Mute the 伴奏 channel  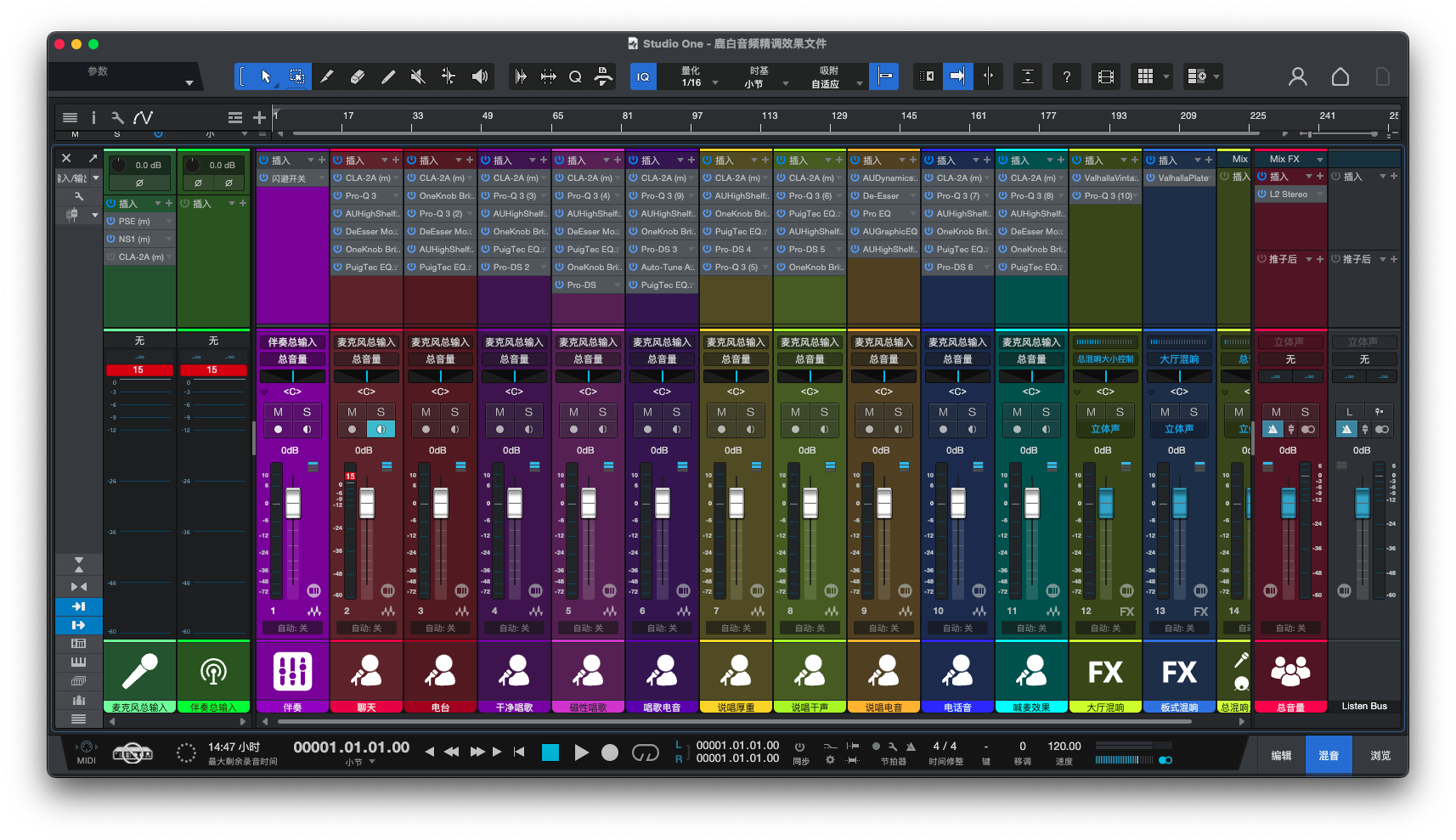(x=278, y=412)
